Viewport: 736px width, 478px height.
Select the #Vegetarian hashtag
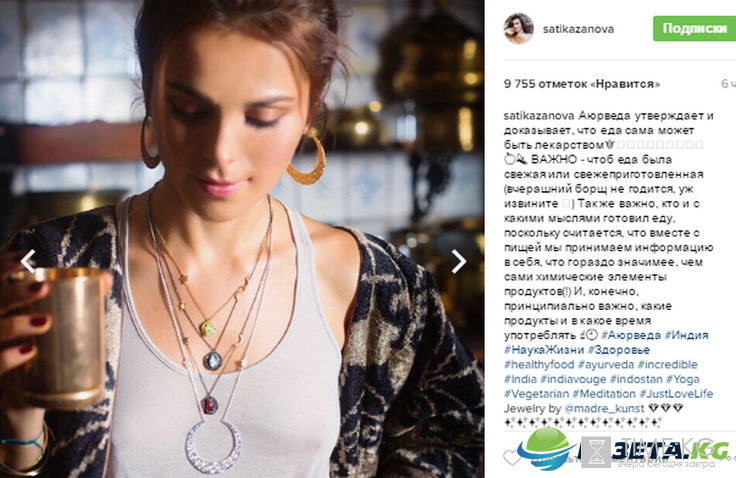[x=537, y=393]
